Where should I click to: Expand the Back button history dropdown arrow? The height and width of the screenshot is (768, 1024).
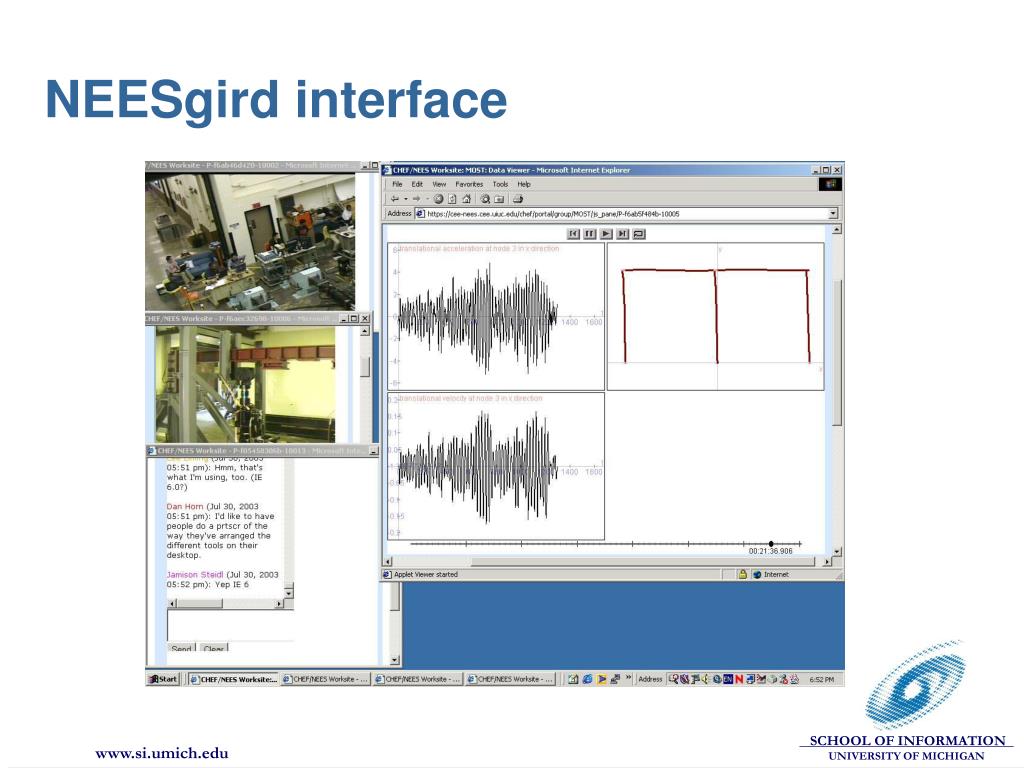[406, 199]
